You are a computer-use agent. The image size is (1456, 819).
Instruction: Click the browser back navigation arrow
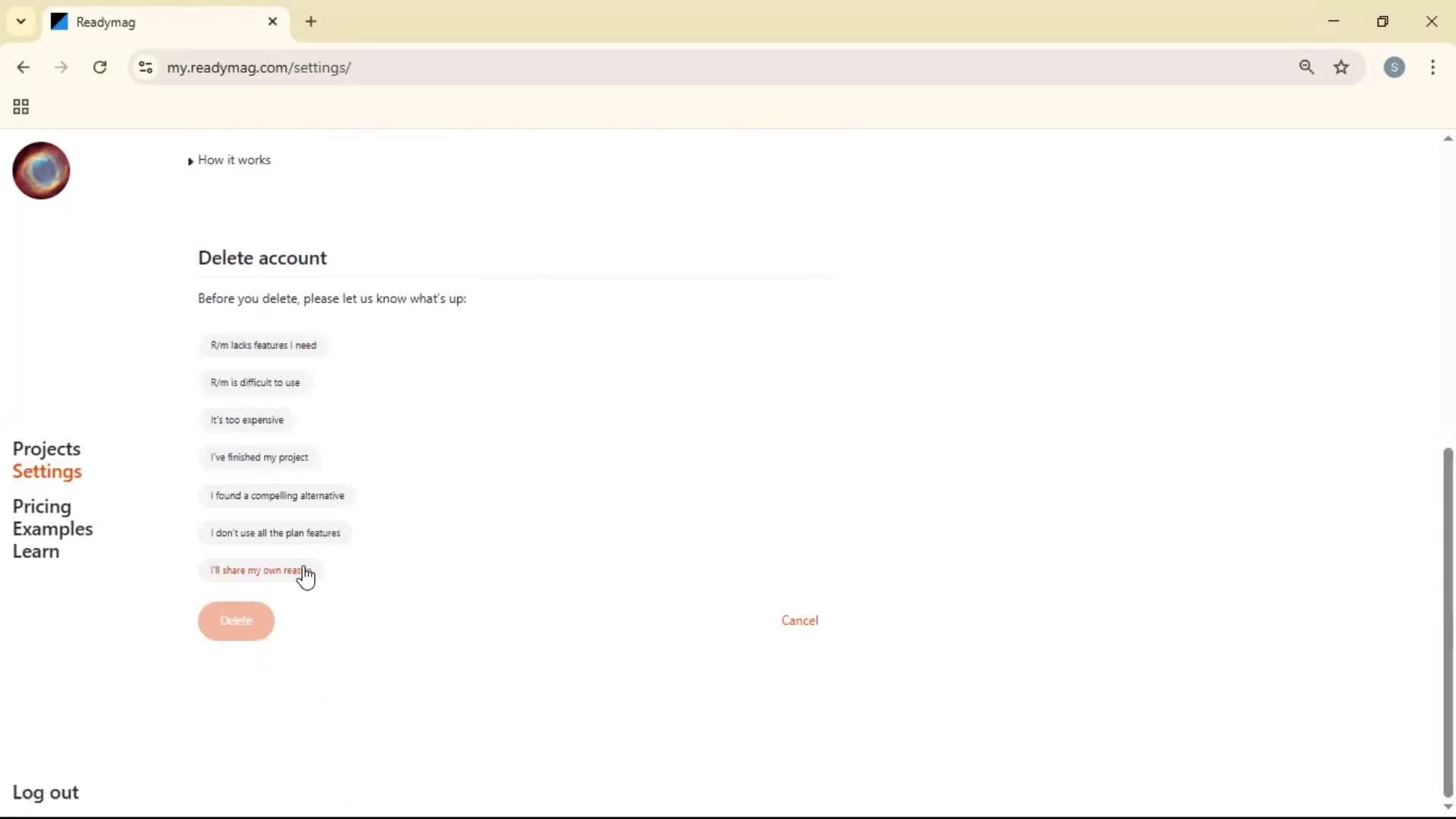click(24, 67)
